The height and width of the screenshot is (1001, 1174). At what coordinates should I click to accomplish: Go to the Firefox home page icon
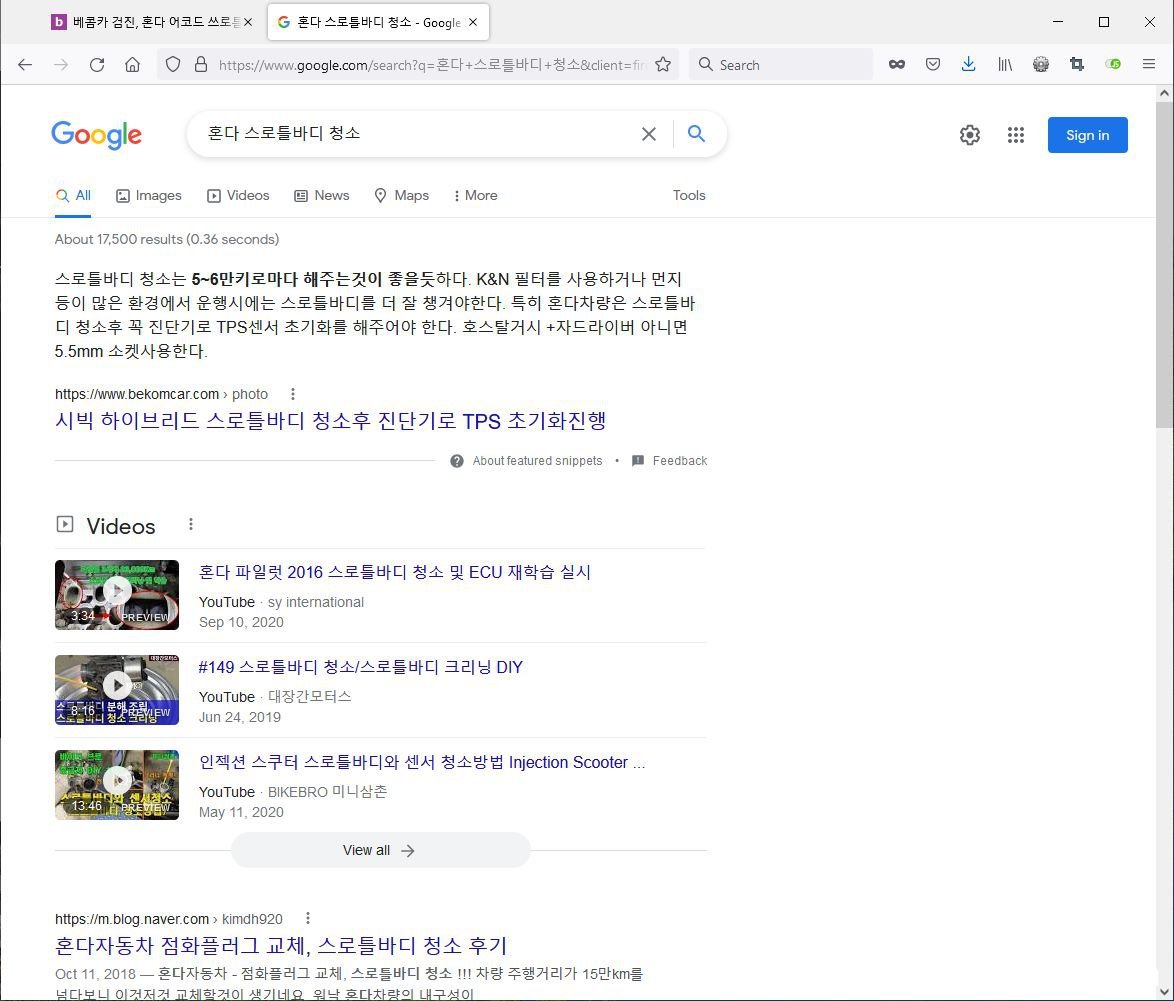[x=132, y=65]
